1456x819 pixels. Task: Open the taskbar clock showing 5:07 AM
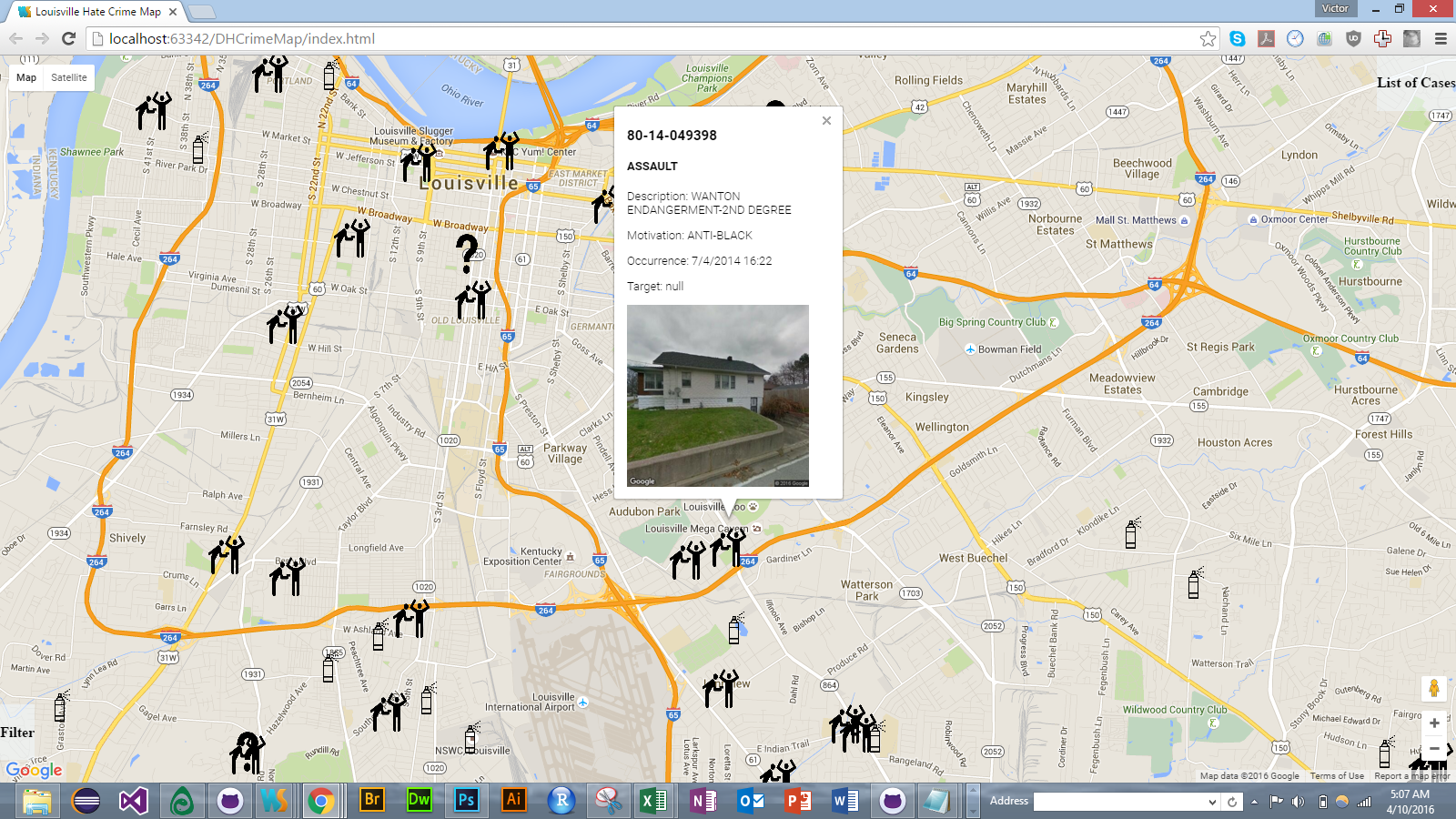1410,802
